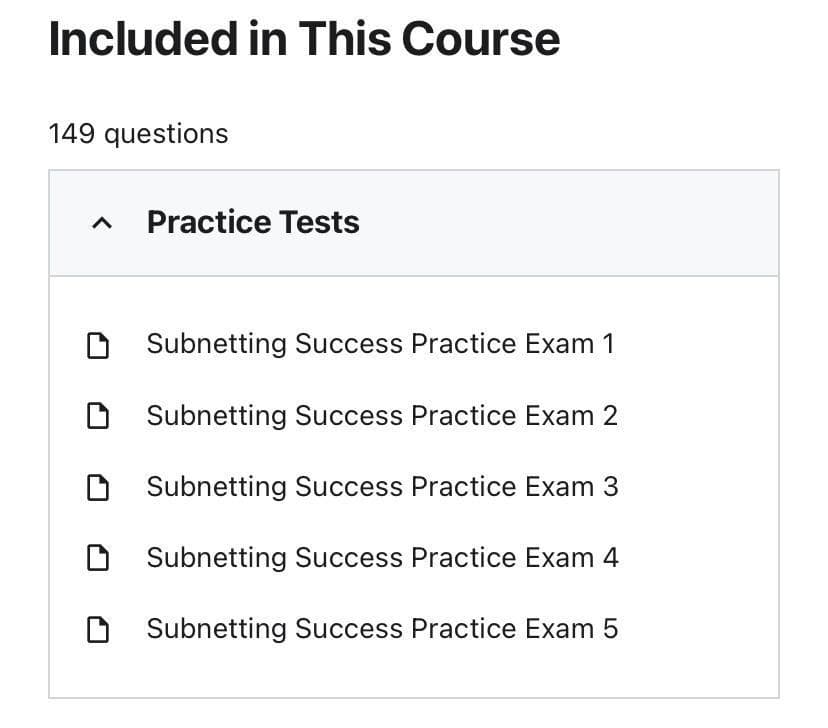Click the Included in This Course heading
Viewport: 828px width, 728px height.
tap(304, 39)
